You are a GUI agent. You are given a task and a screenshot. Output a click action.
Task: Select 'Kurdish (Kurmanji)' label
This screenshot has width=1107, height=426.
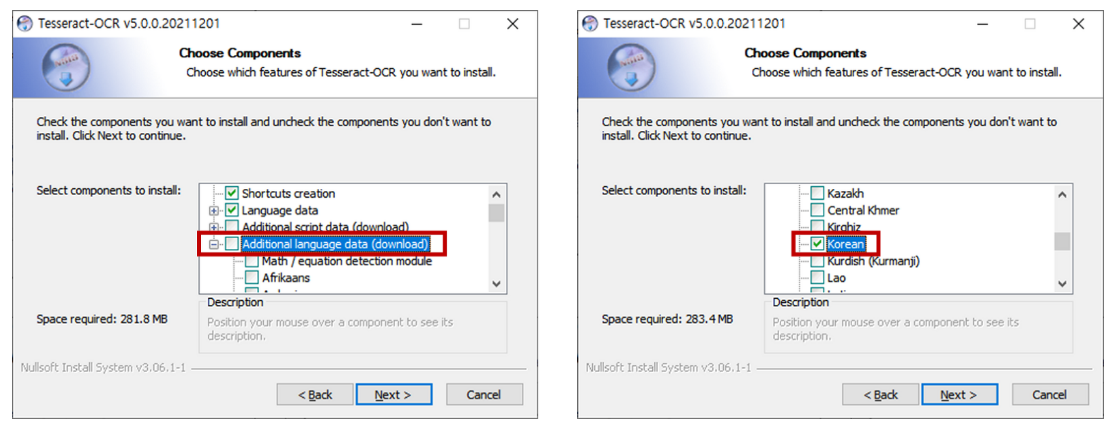point(873,261)
